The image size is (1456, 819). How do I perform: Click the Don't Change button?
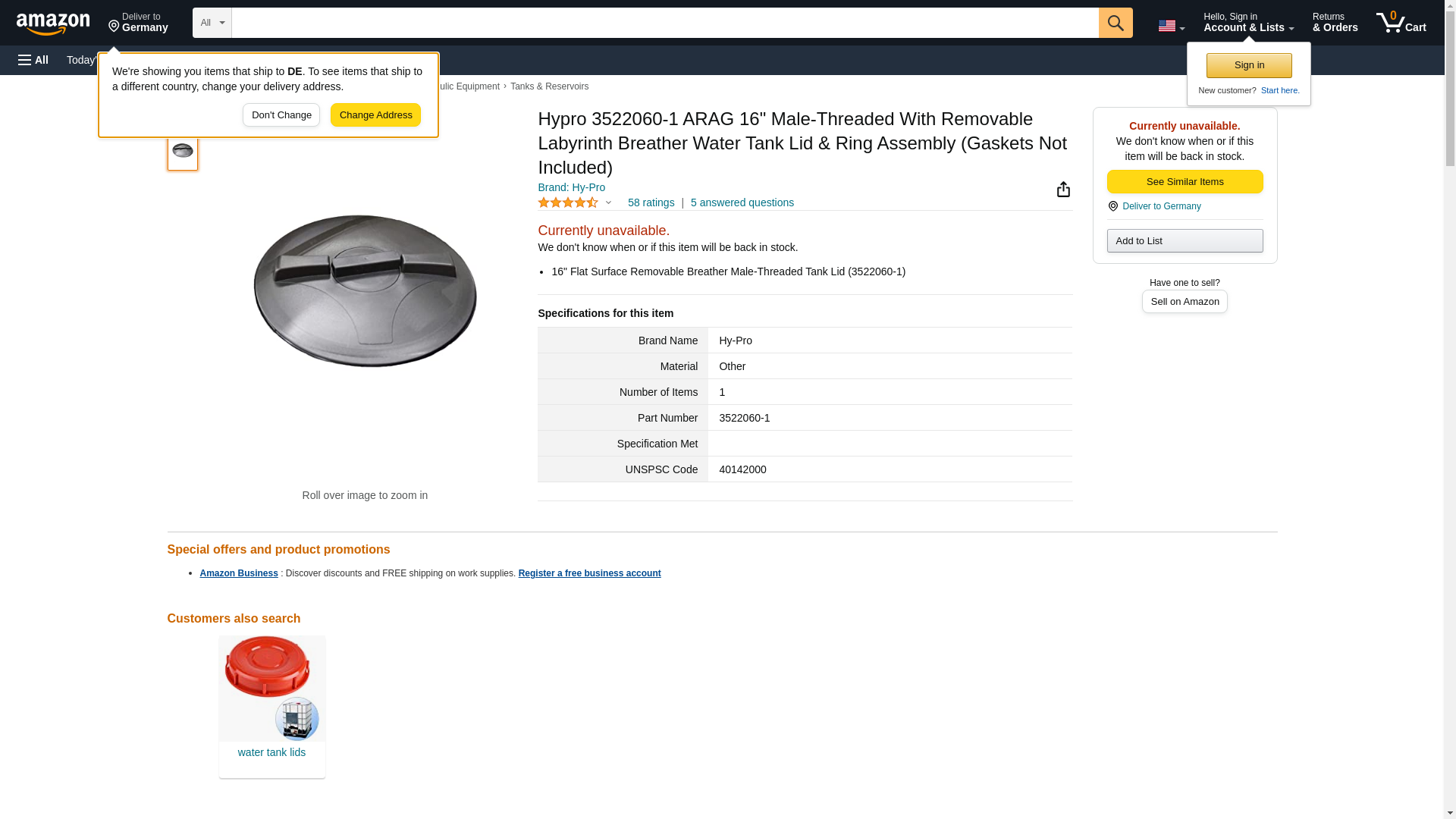[x=281, y=115]
